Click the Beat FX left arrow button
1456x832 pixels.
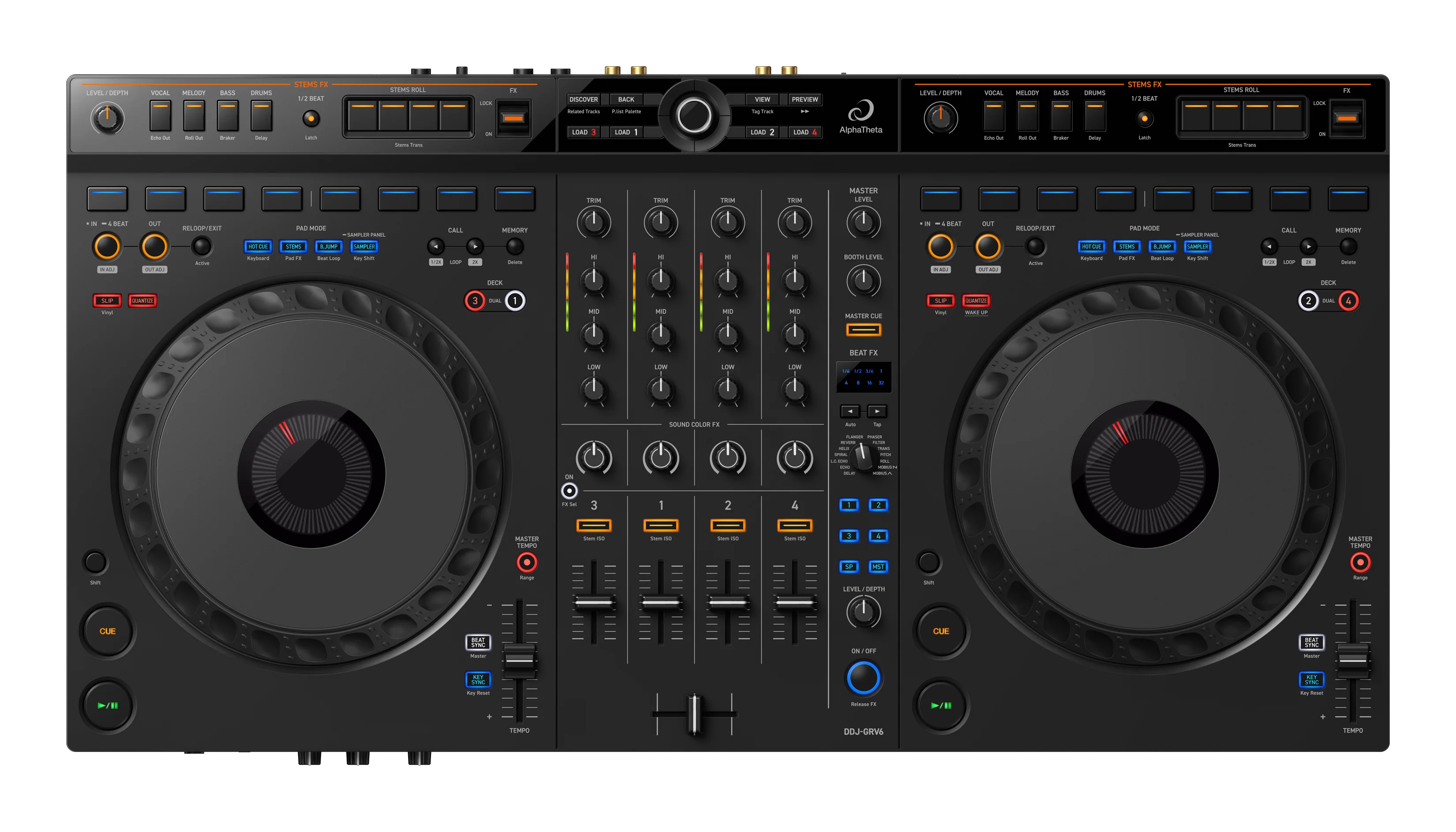click(850, 412)
